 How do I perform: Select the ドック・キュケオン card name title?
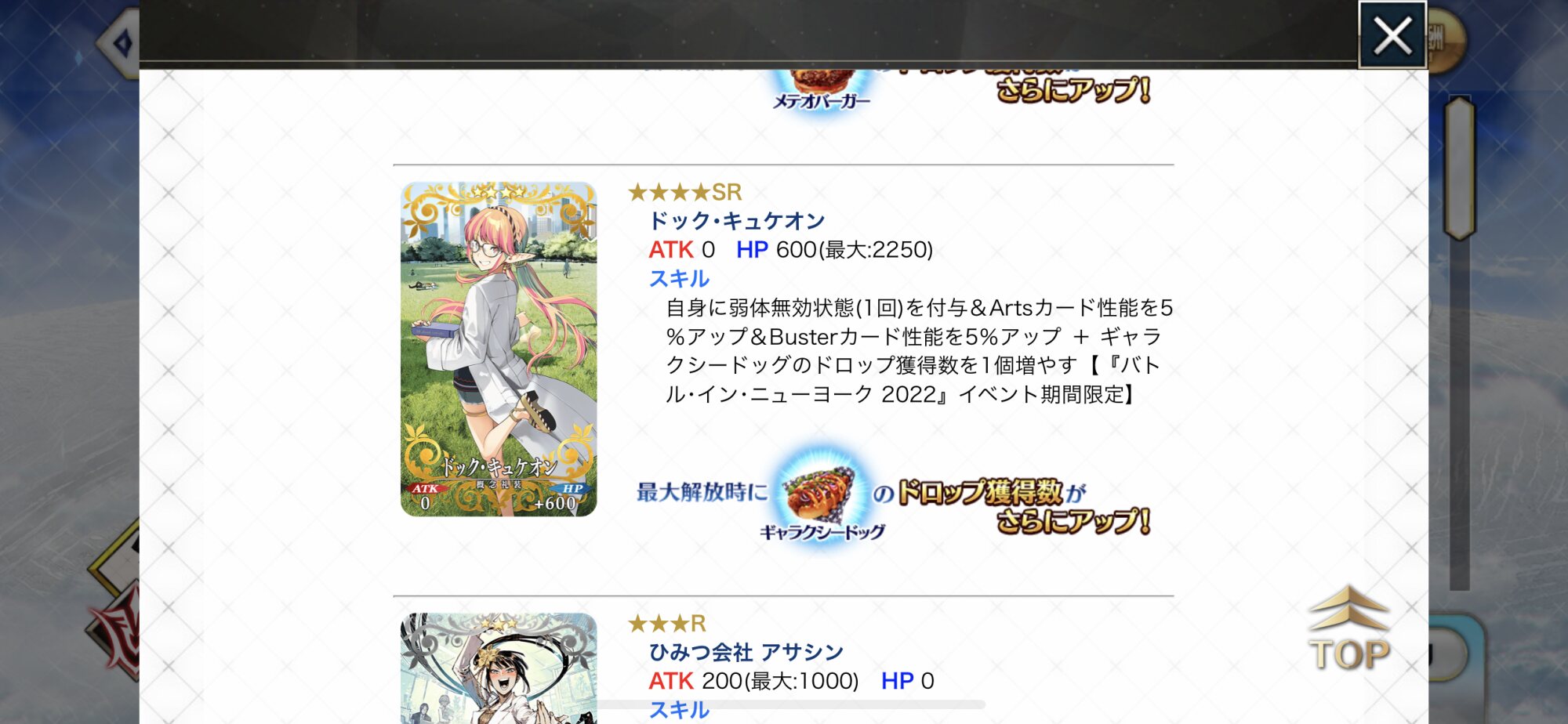(x=737, y=221)
